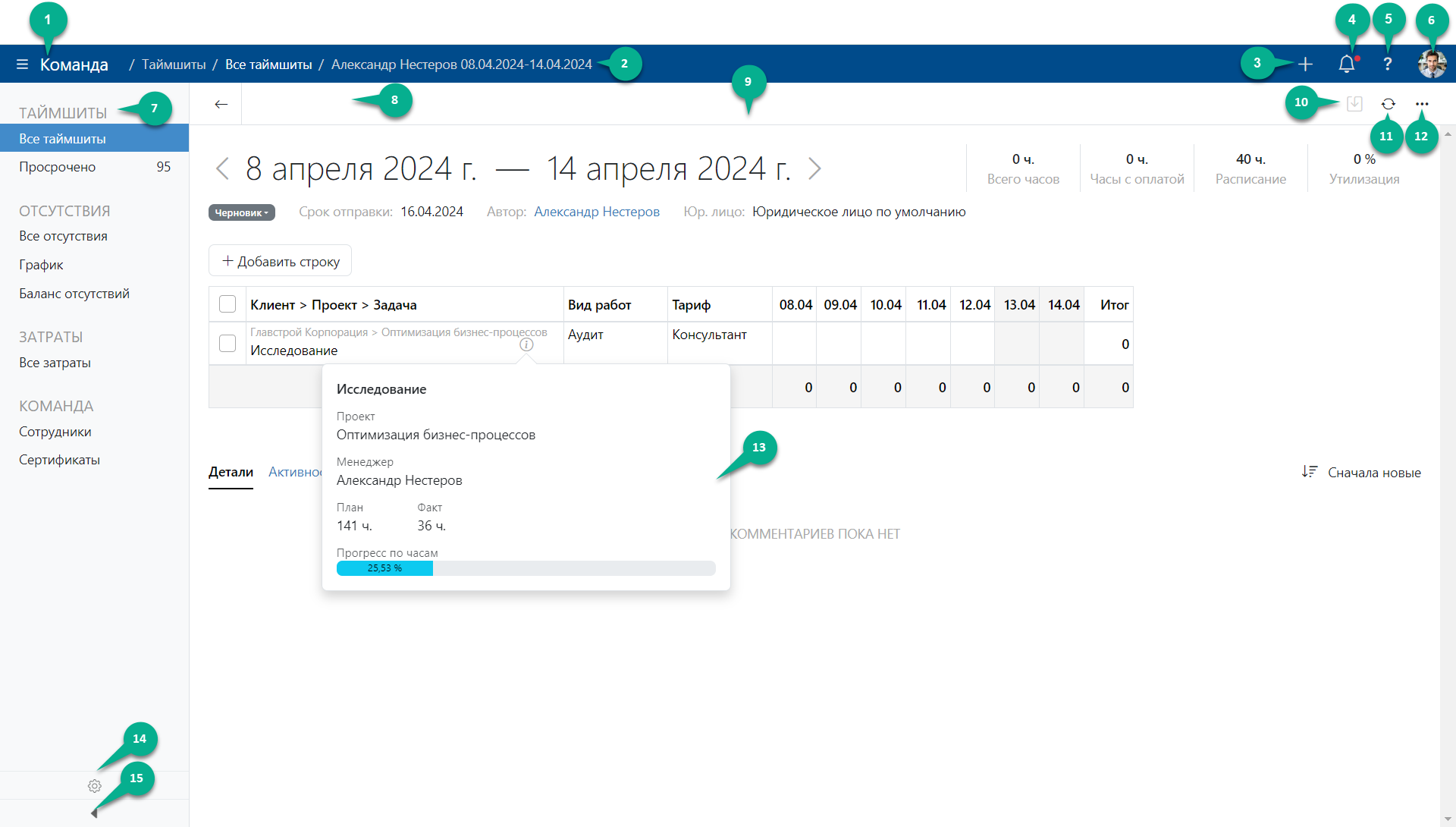The image size is (1456, 827).
Task: Click the 12.04 hours cell in Исследование row
Action: 973,344
